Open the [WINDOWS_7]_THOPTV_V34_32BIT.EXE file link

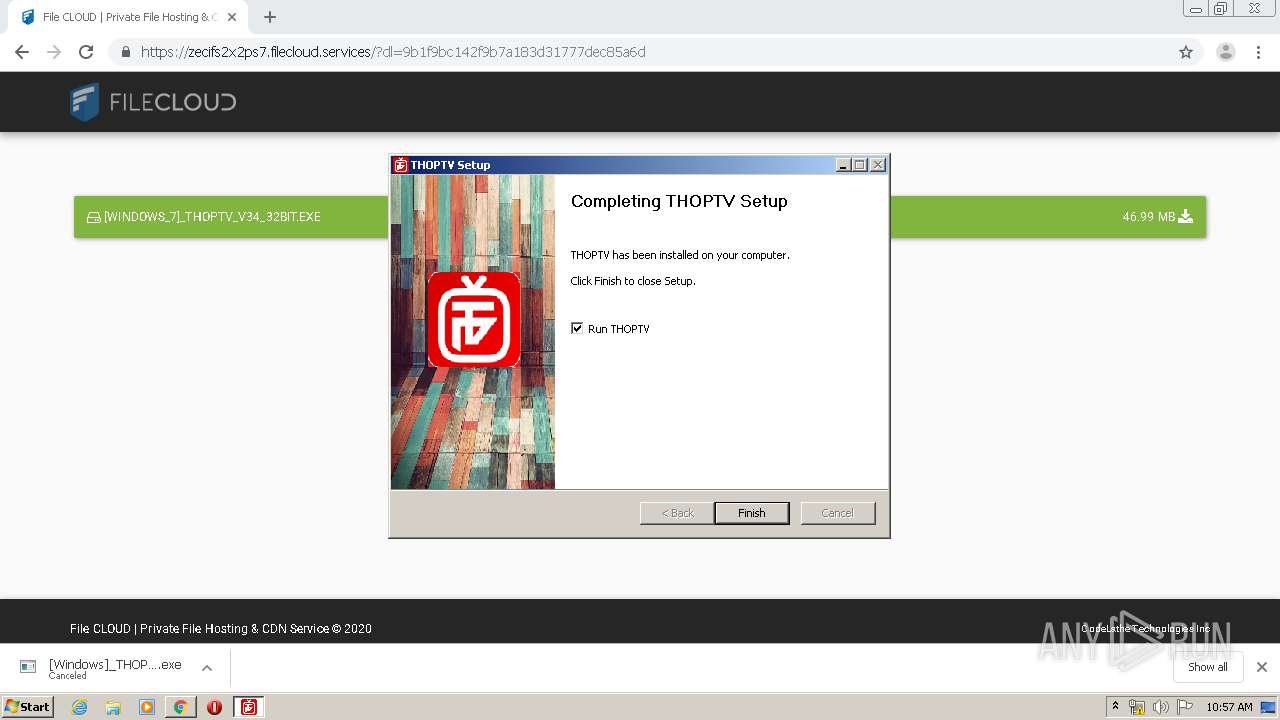pyautogui.click(x=212, y=217)
